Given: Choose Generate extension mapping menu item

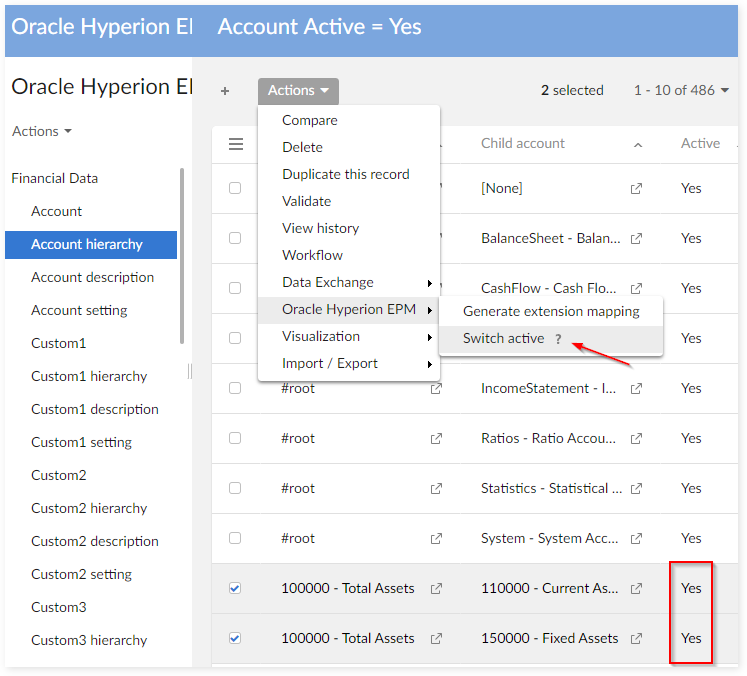Looking at the screenshot, I should click(x=550, y=311).
